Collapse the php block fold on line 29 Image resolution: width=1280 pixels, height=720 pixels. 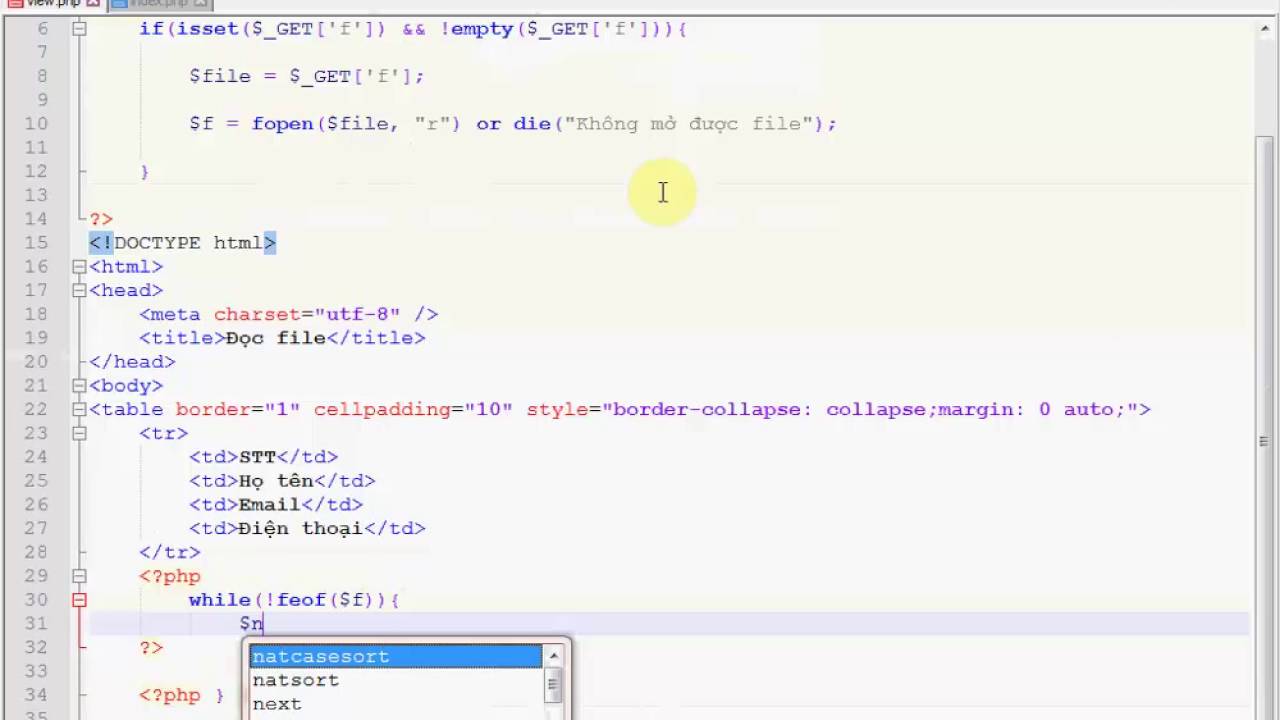79,576
